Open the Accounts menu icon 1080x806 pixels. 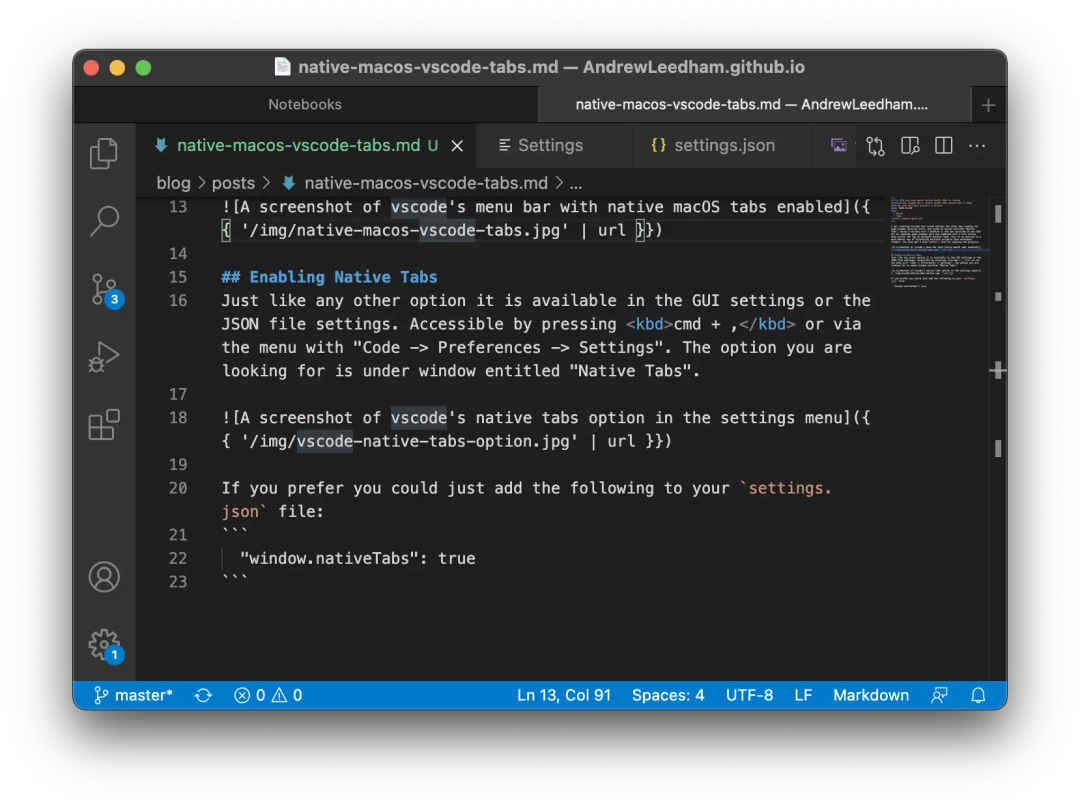(x=104, y=577)
